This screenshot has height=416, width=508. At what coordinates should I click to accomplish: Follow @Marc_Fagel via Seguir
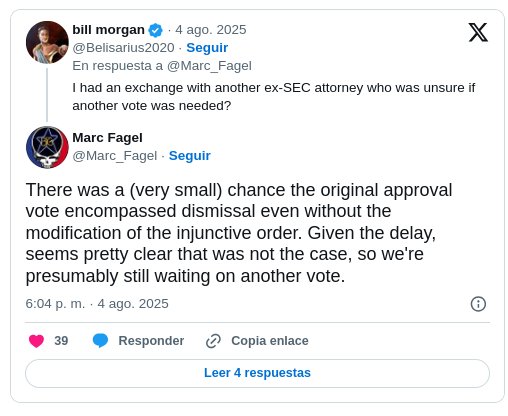coord(190,156)
